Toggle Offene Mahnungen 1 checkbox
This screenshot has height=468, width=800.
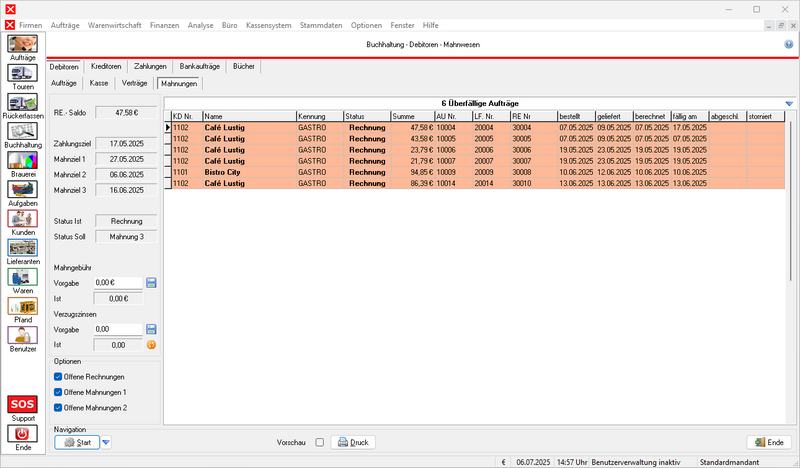tap(58, 392)
